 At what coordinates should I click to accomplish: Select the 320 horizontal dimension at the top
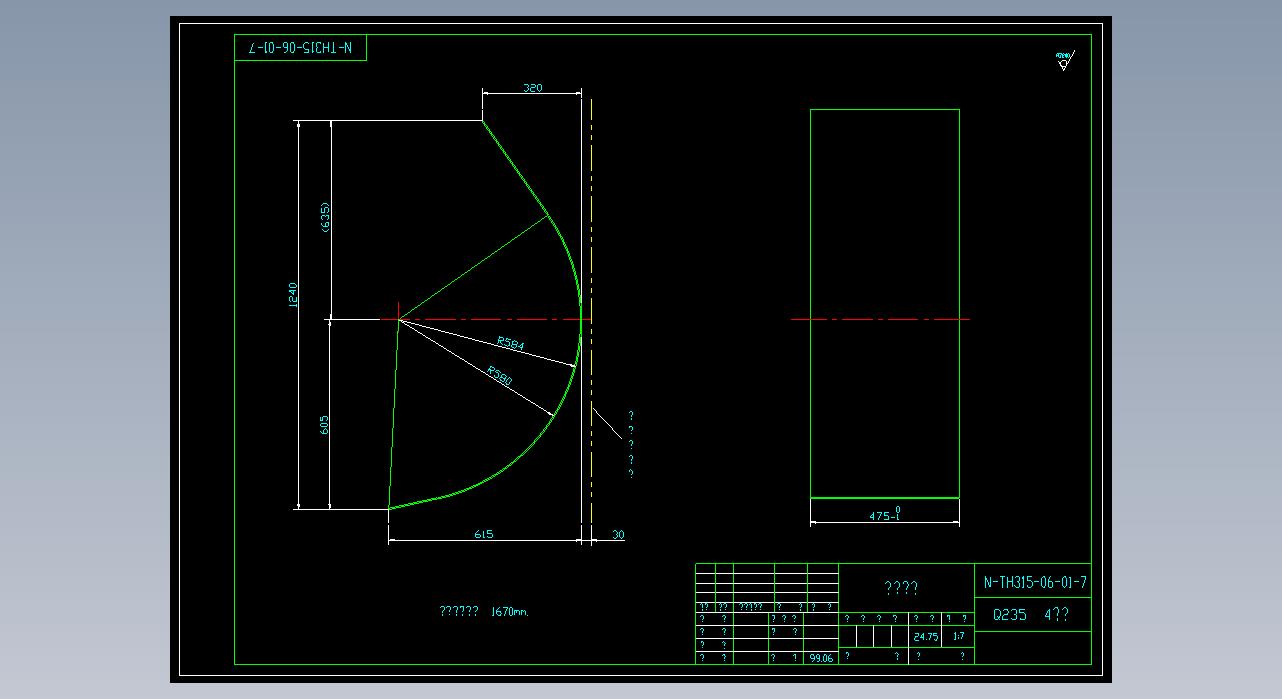532,88
